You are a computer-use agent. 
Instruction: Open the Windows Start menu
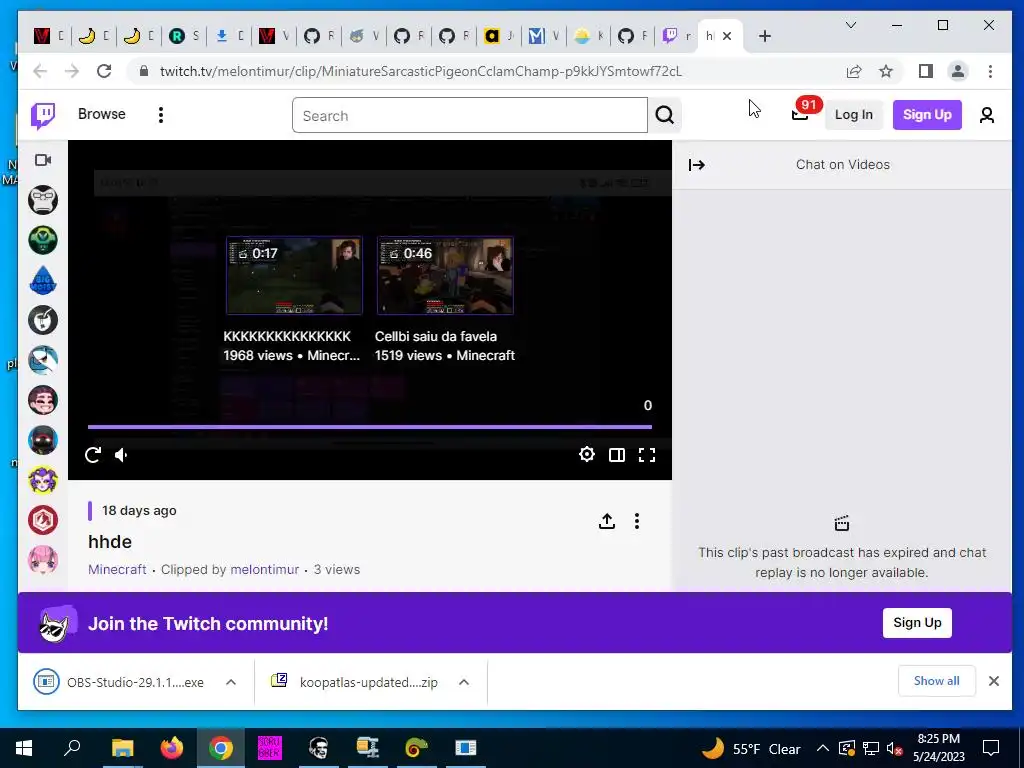24,748
